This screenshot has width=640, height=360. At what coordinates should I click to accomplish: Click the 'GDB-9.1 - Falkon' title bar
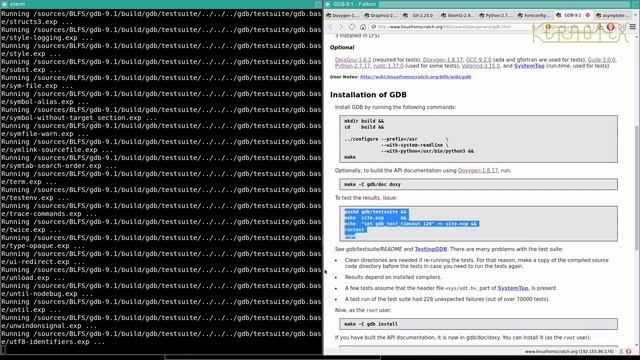click(482, 4)
